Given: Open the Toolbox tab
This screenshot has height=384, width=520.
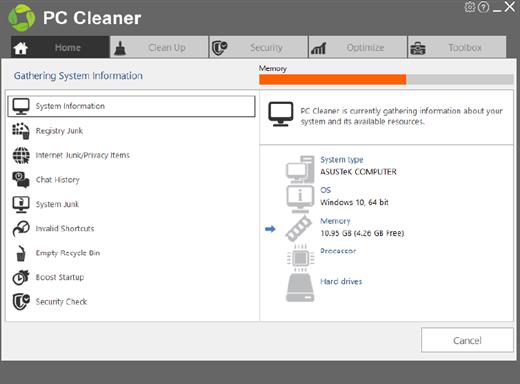Looking at the screenshot, I should 457,47.
